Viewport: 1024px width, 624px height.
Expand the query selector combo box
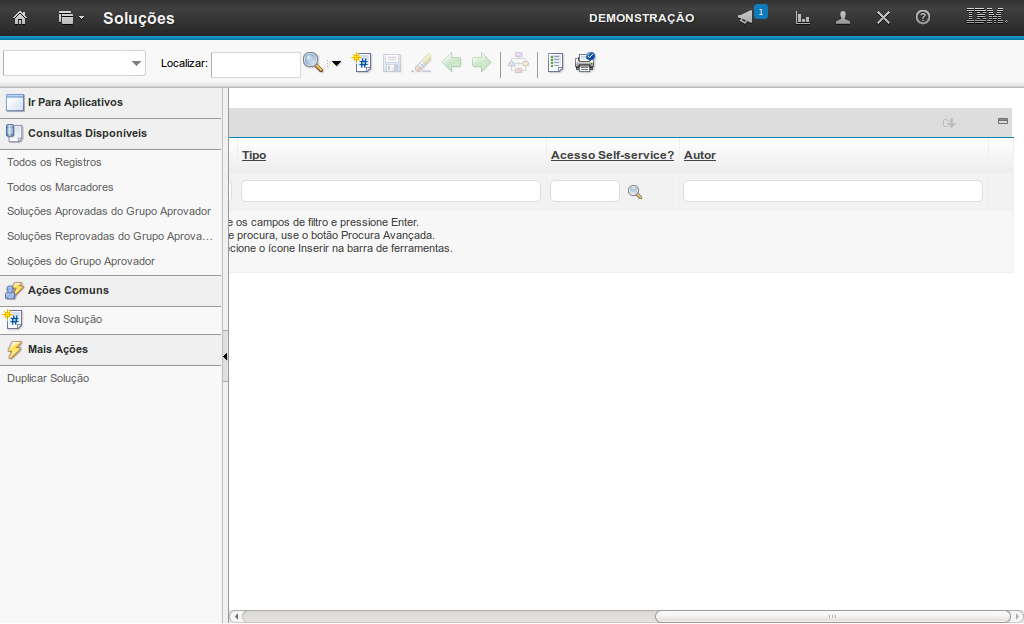pos(136,64)
